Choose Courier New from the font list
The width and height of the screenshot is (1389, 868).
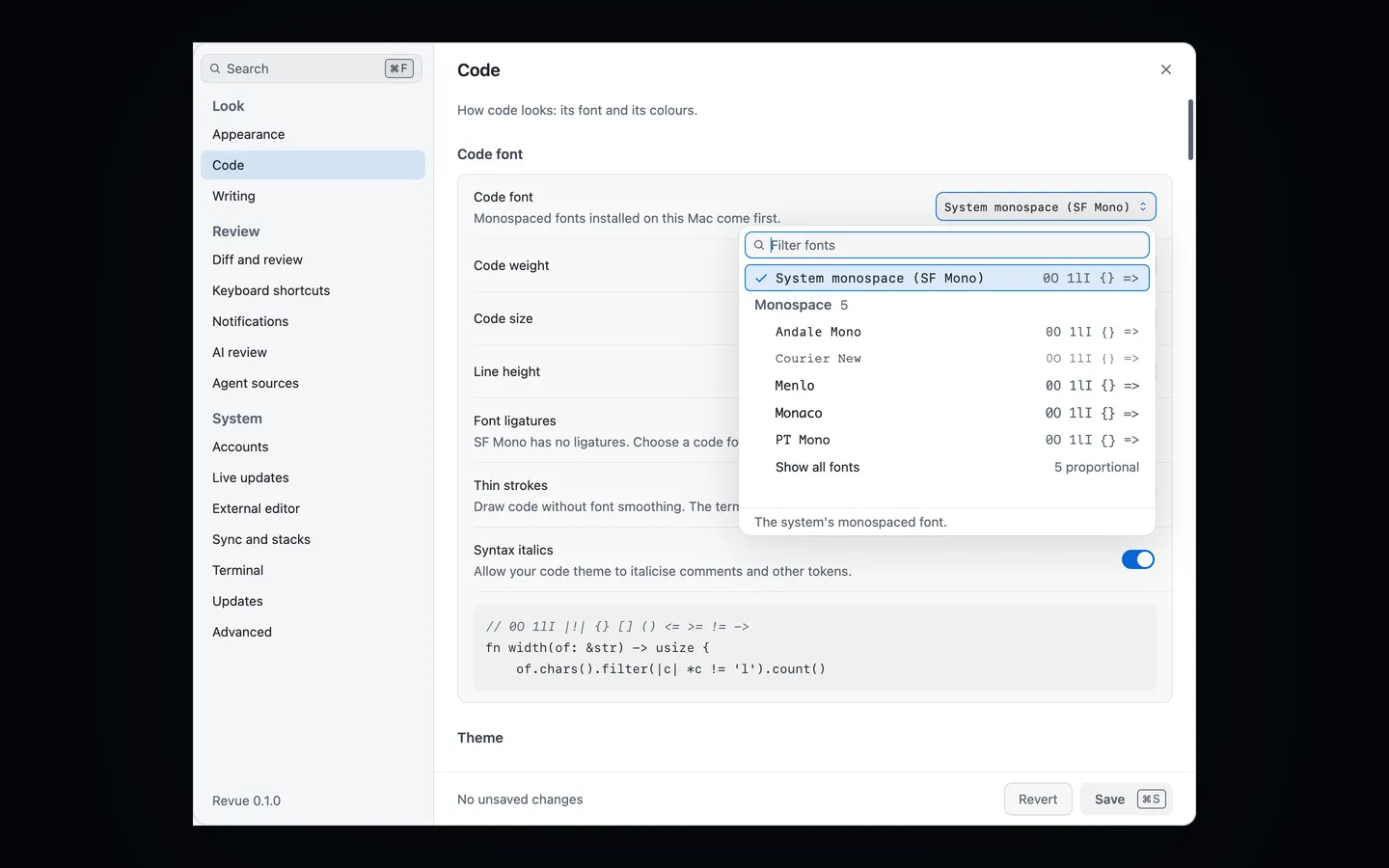(x=947, y=359)
